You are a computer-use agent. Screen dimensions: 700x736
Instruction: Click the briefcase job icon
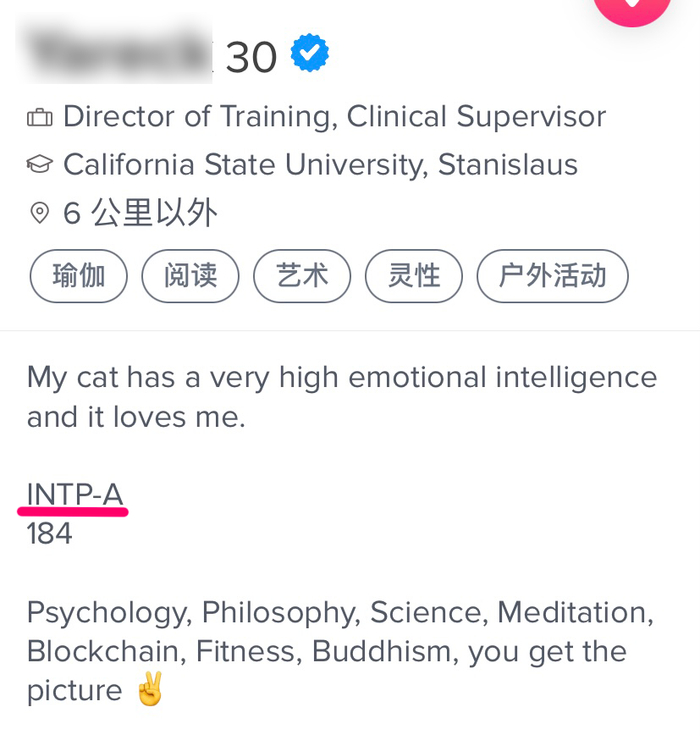pyautogui.click(x=40, y=118)
